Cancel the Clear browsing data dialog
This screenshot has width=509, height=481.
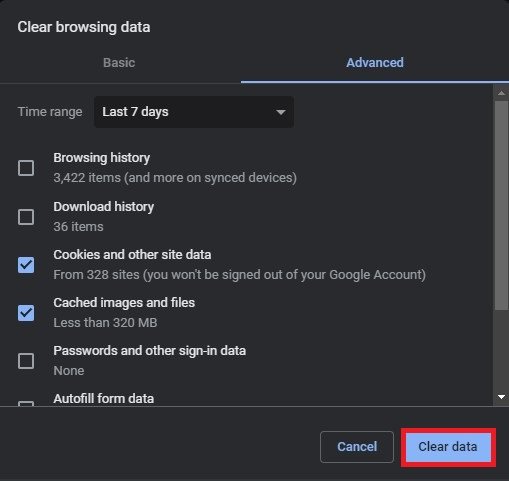357,447
